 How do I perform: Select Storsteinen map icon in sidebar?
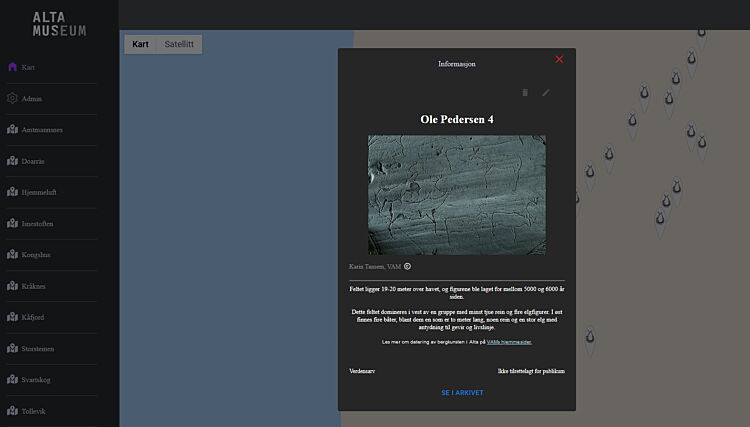pyautogui.click(x=12, y=348)
